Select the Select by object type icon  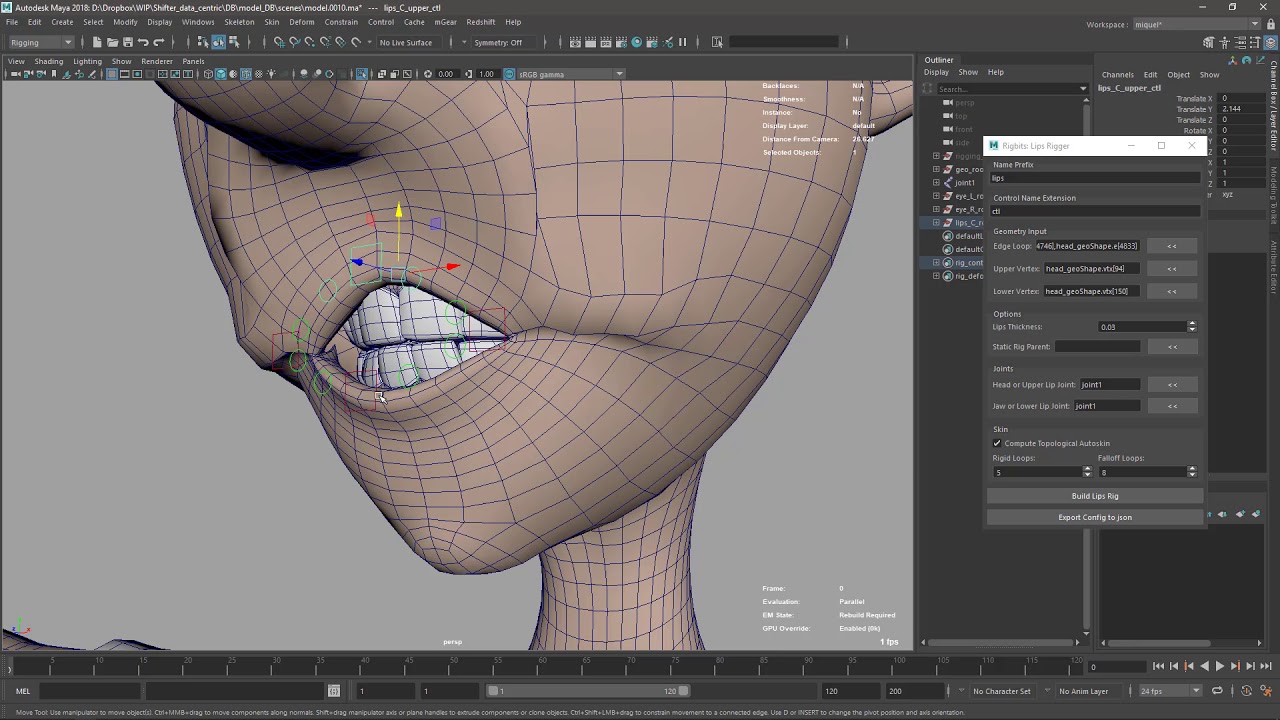point(218,42)
